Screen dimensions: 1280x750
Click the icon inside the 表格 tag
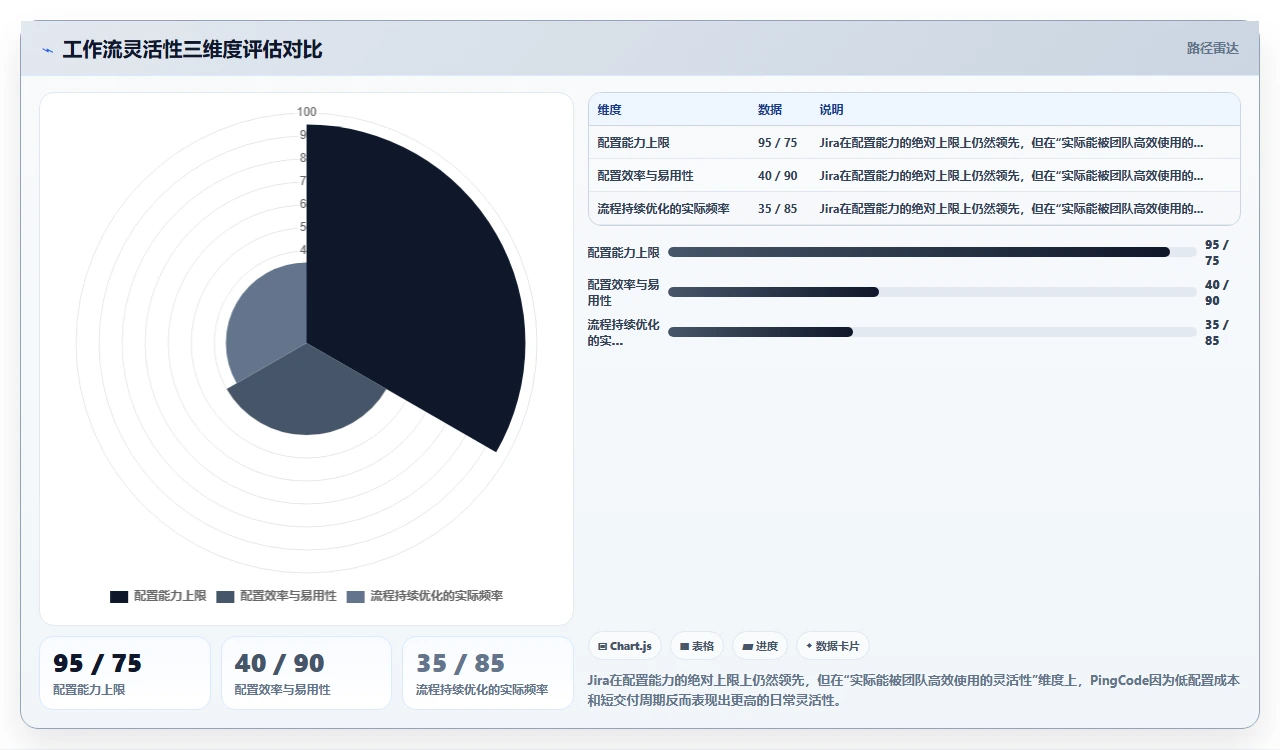(684, 646)
